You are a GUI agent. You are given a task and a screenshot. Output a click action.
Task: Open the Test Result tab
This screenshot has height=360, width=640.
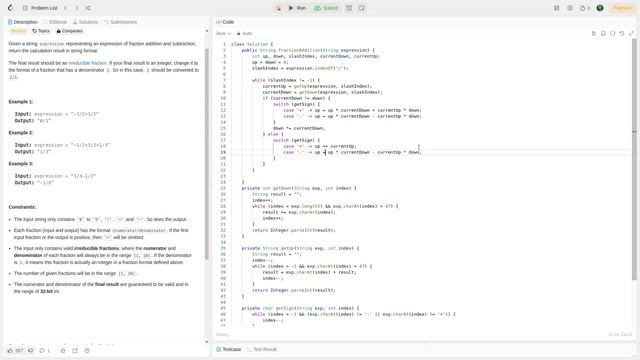point(262,349)
